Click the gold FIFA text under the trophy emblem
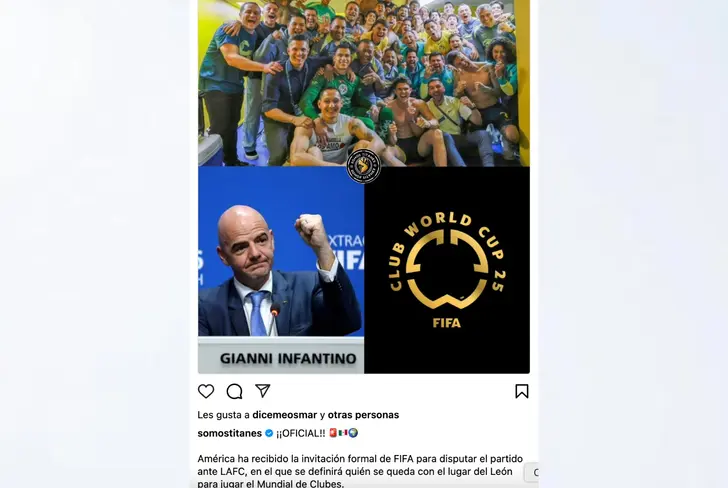Screen dimensions: 728x488 tap(447, 323)
